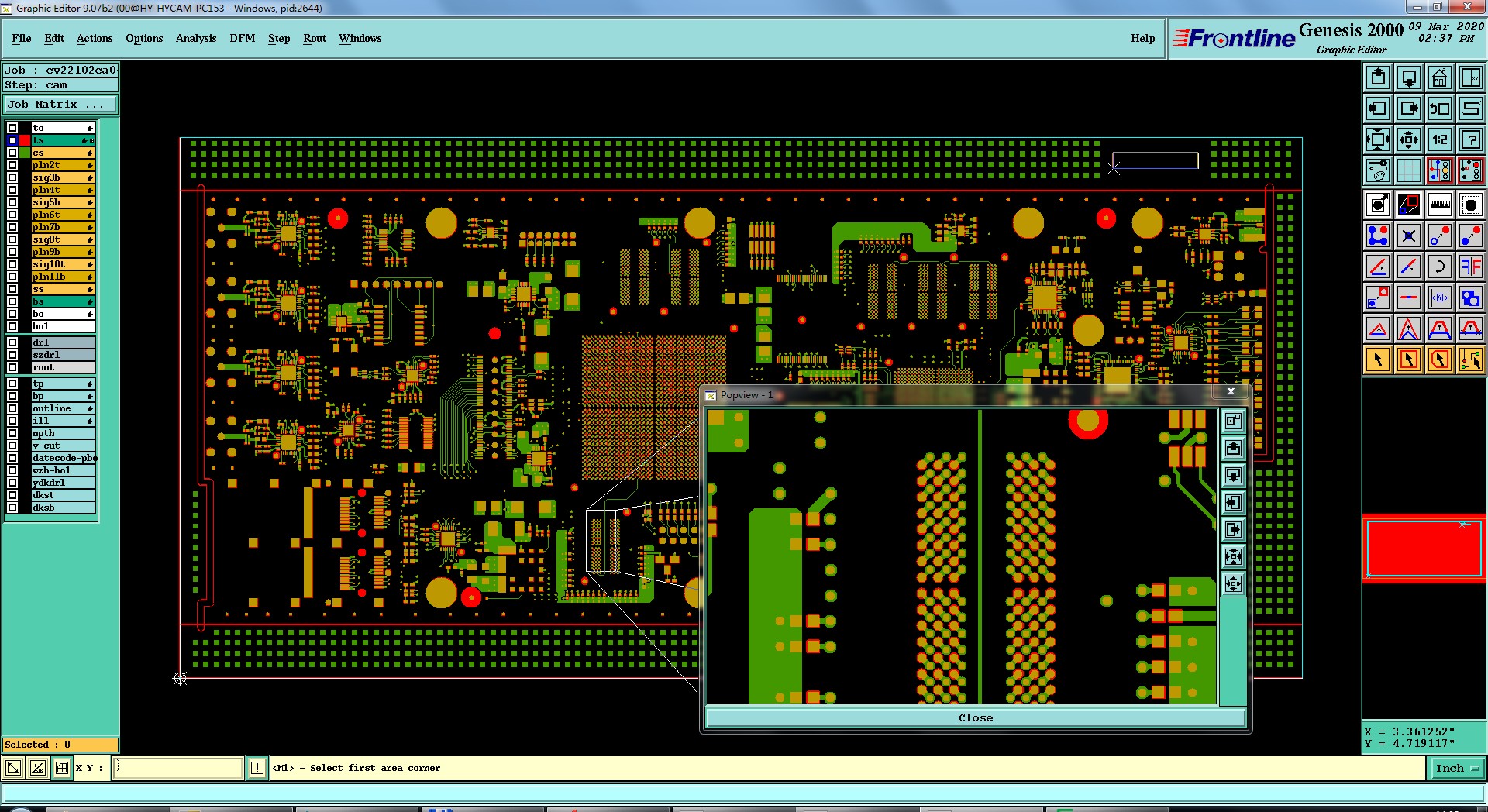Select the polygon area select arrow tool
Viewport: 1488px width, 812px height.
pos(1440,360)
